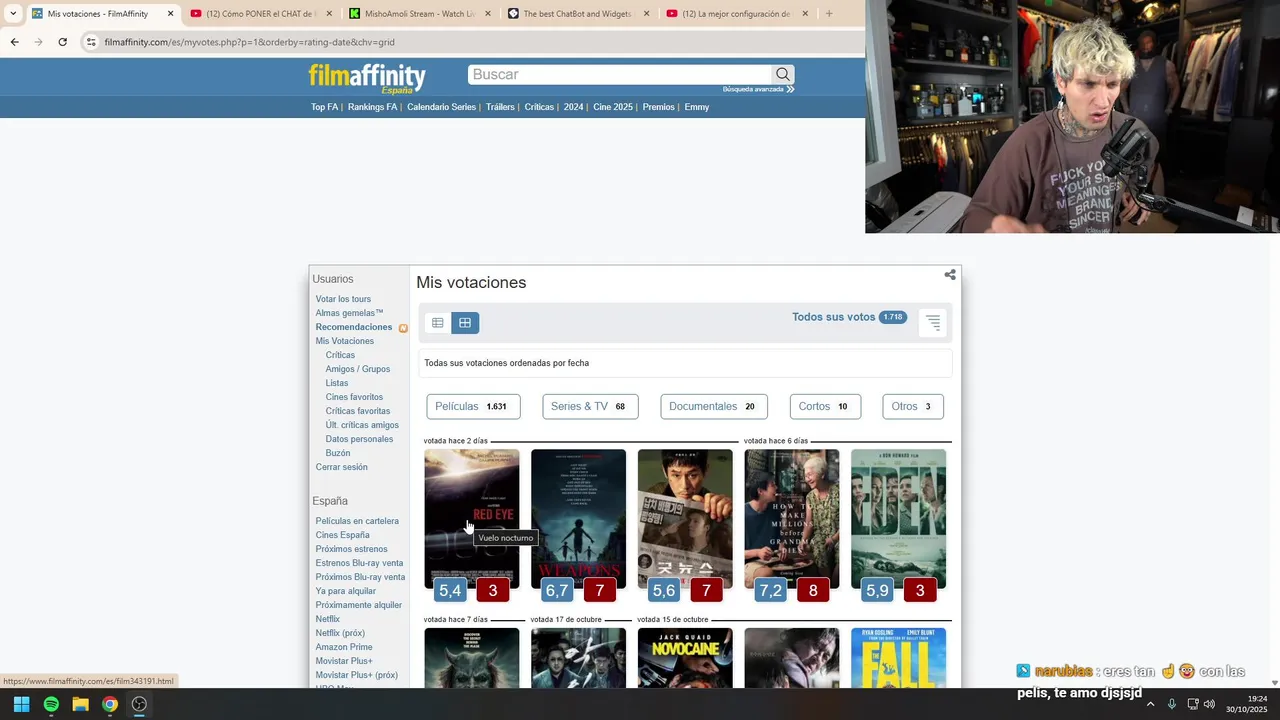Open Almas gemelas sidebar link
1280x720 pixels.
(x=349, y=313)
